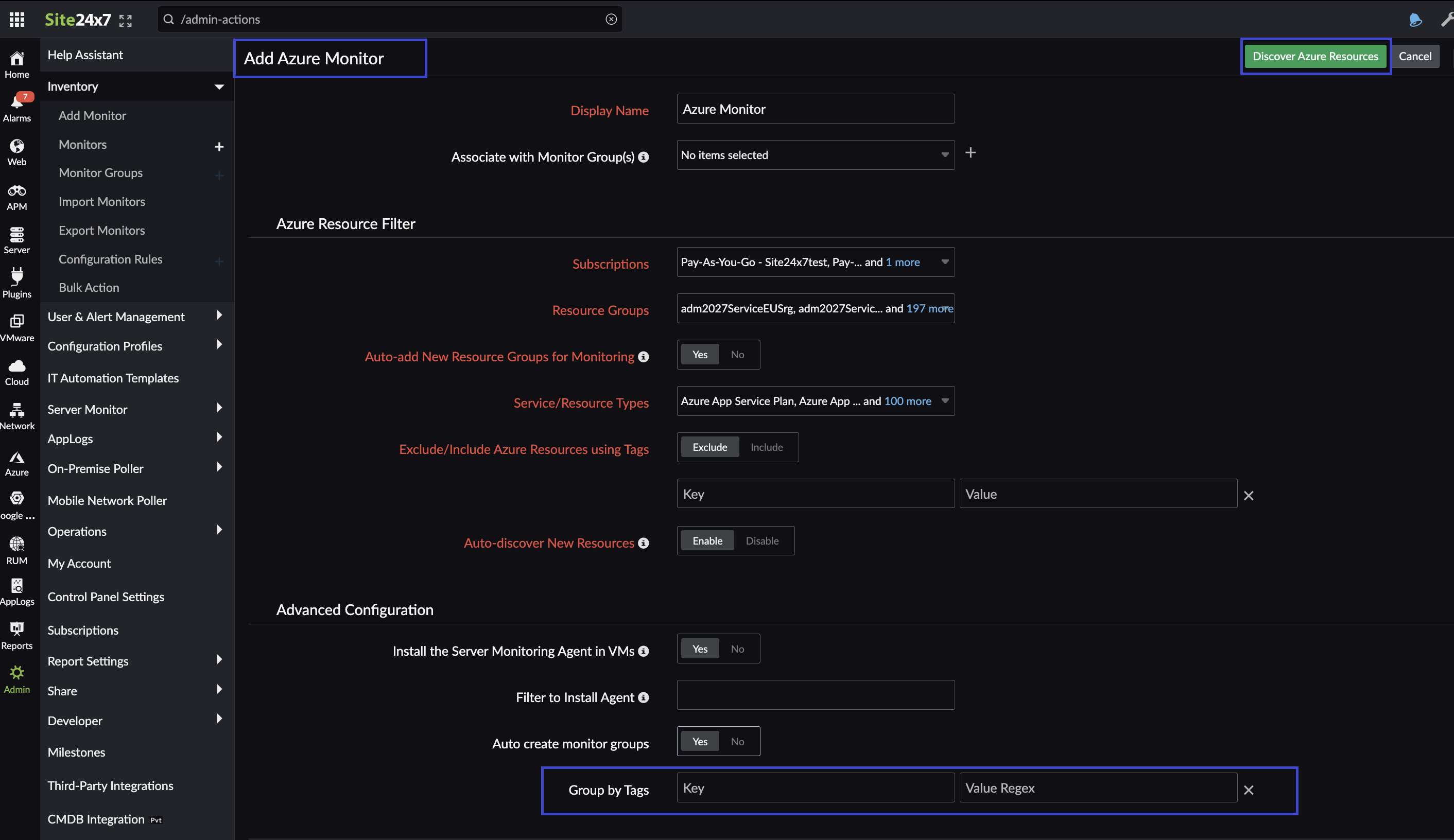The width and height of the screenshot is (1454, 840).
Task: Click Discover Azure Resources button
Action: tap(1315, 56)
